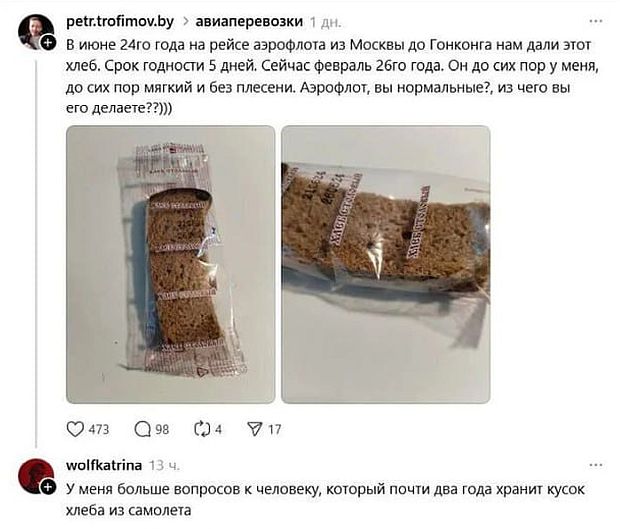Open the авиаперевозки topic link
This screenshot has width=620, height=529.
pos(249,21)
